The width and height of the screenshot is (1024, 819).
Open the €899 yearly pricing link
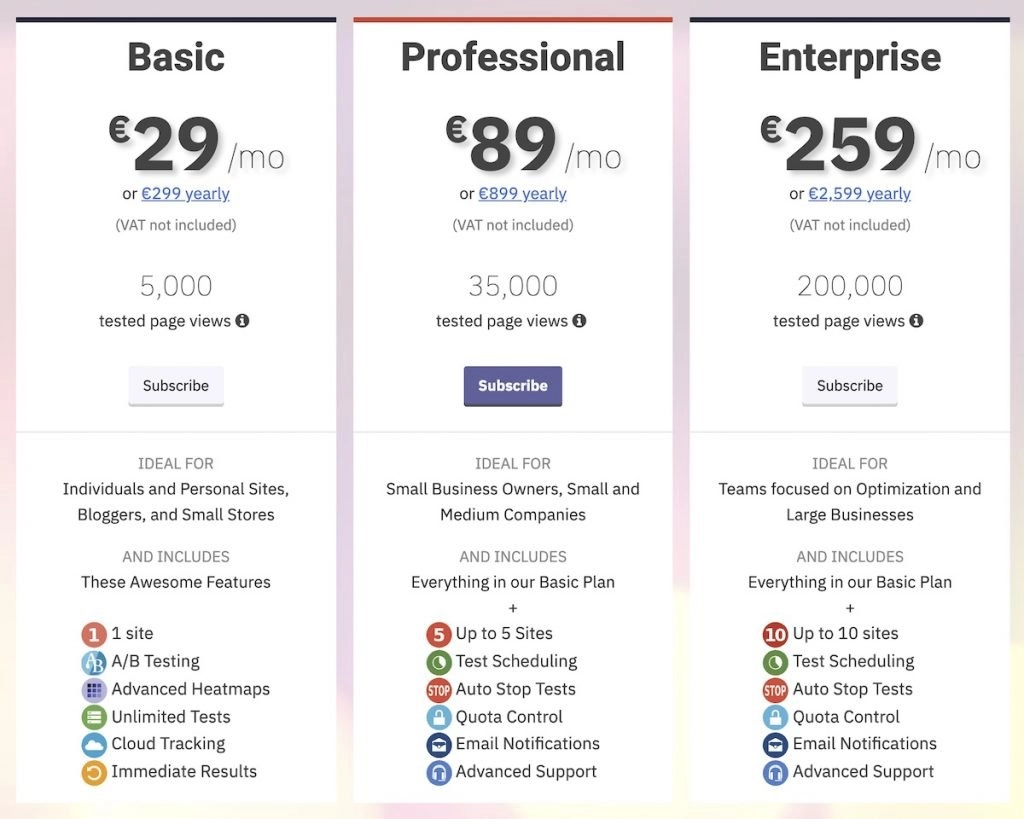(522, 194)
